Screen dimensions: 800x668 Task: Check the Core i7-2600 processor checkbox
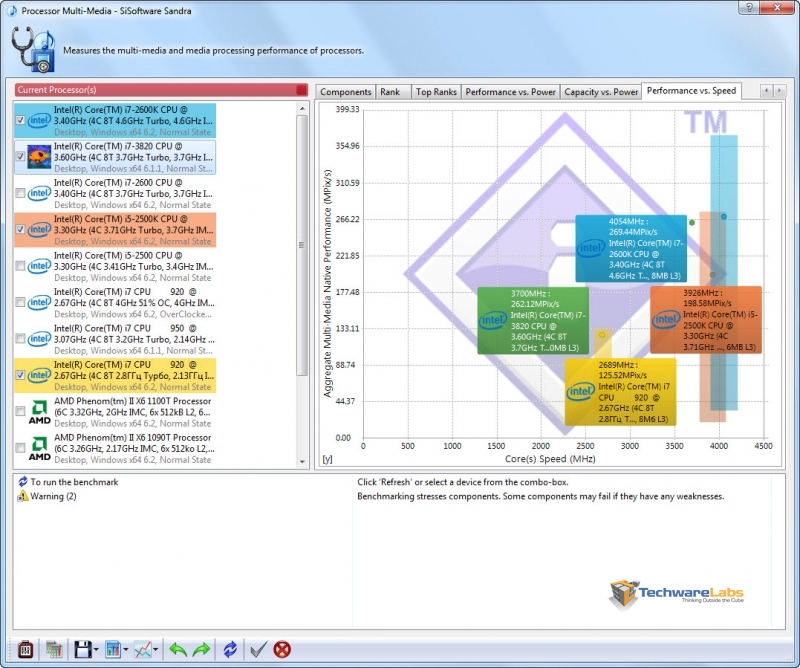[x=20, y=193]
